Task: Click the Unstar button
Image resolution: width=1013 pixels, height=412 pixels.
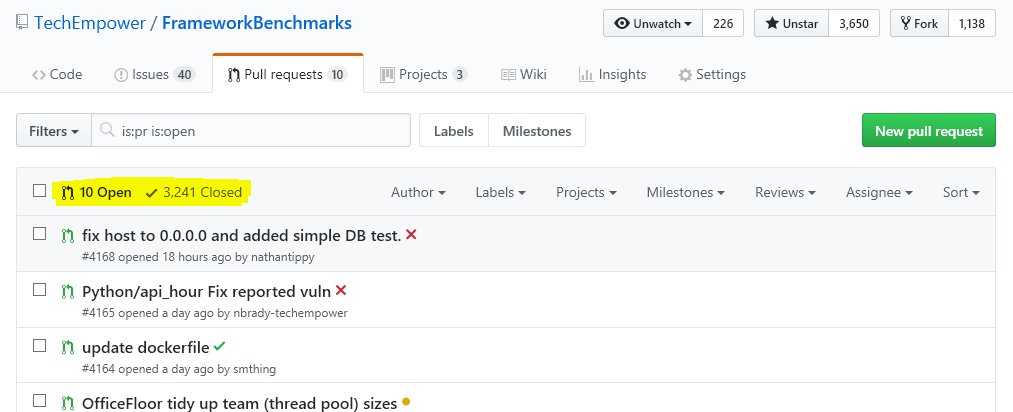Action: point(791,23)
